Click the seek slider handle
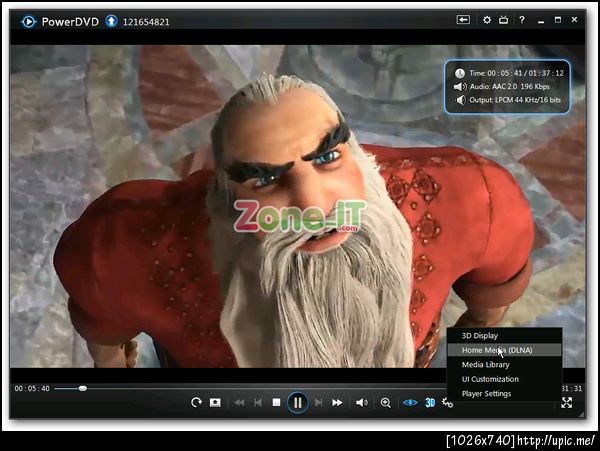600x451 pixels. (x=83, y=389)
